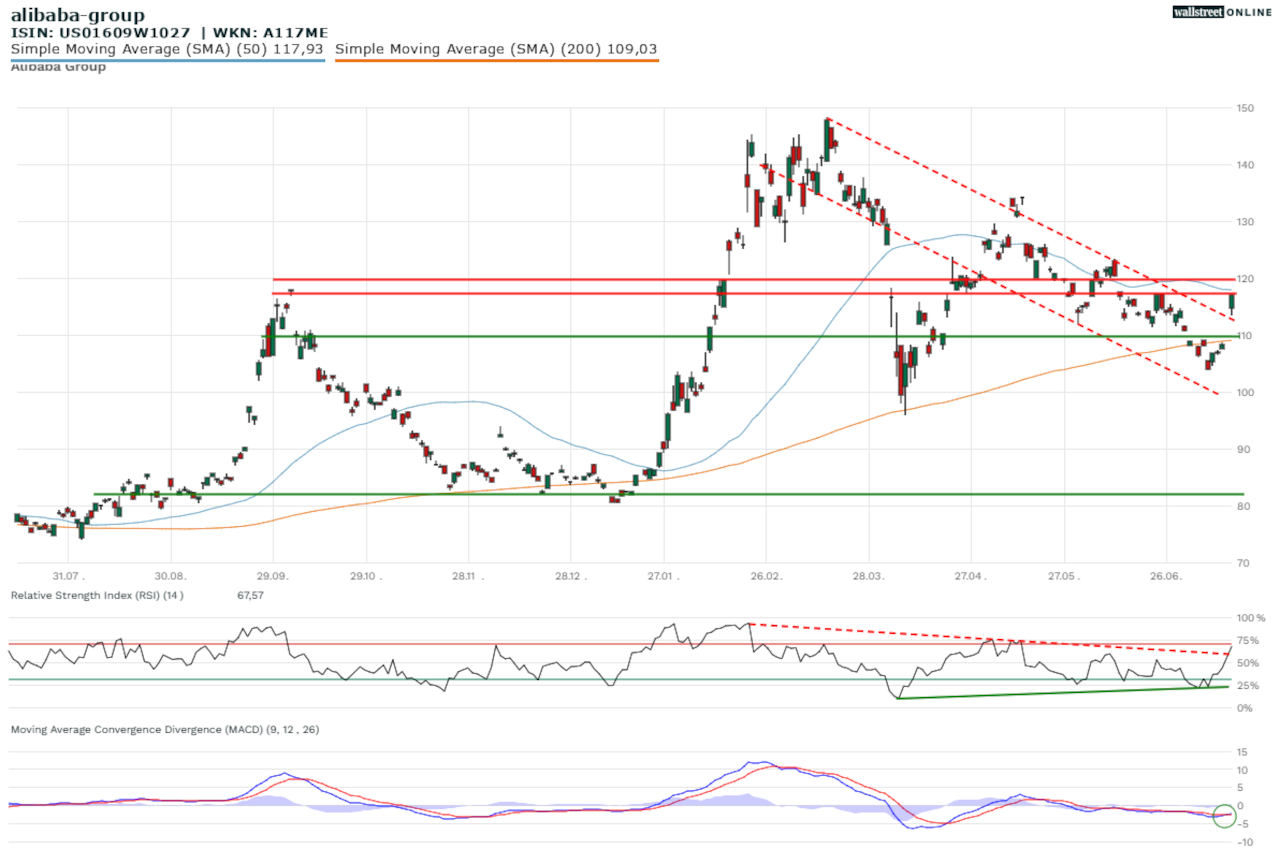Click the 26.06. date label
Image resolution: width=1280 pixels, height=850 pixels.
[1166, 577]
